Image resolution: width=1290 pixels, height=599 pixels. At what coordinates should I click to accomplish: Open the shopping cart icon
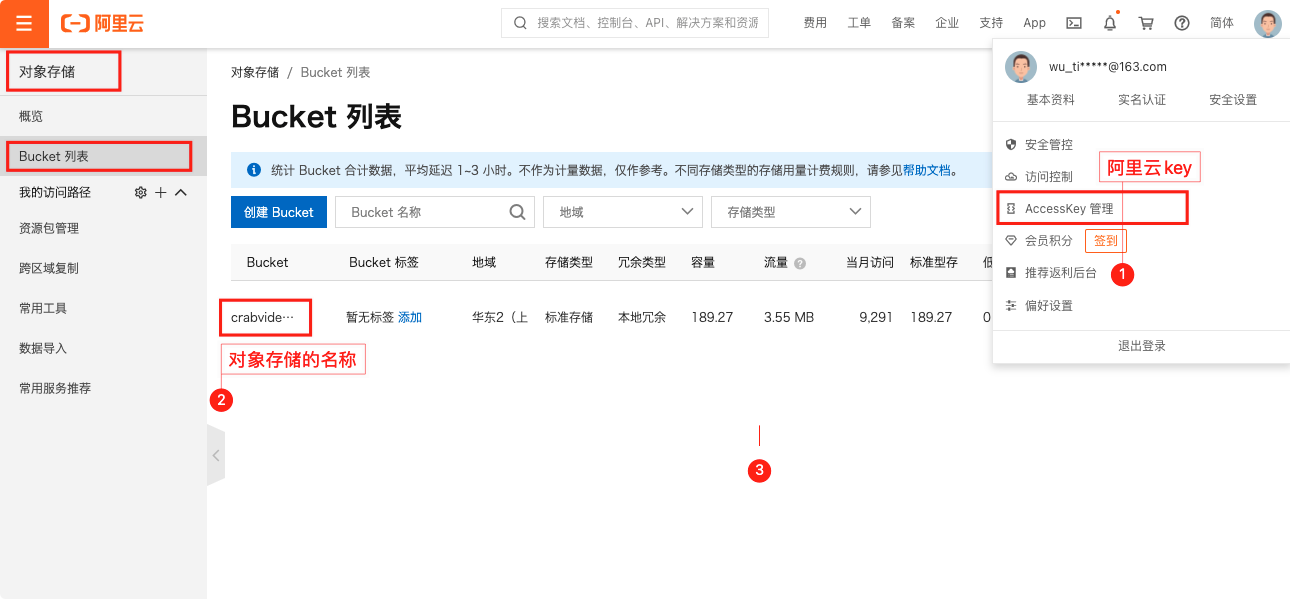(1146, 23)
